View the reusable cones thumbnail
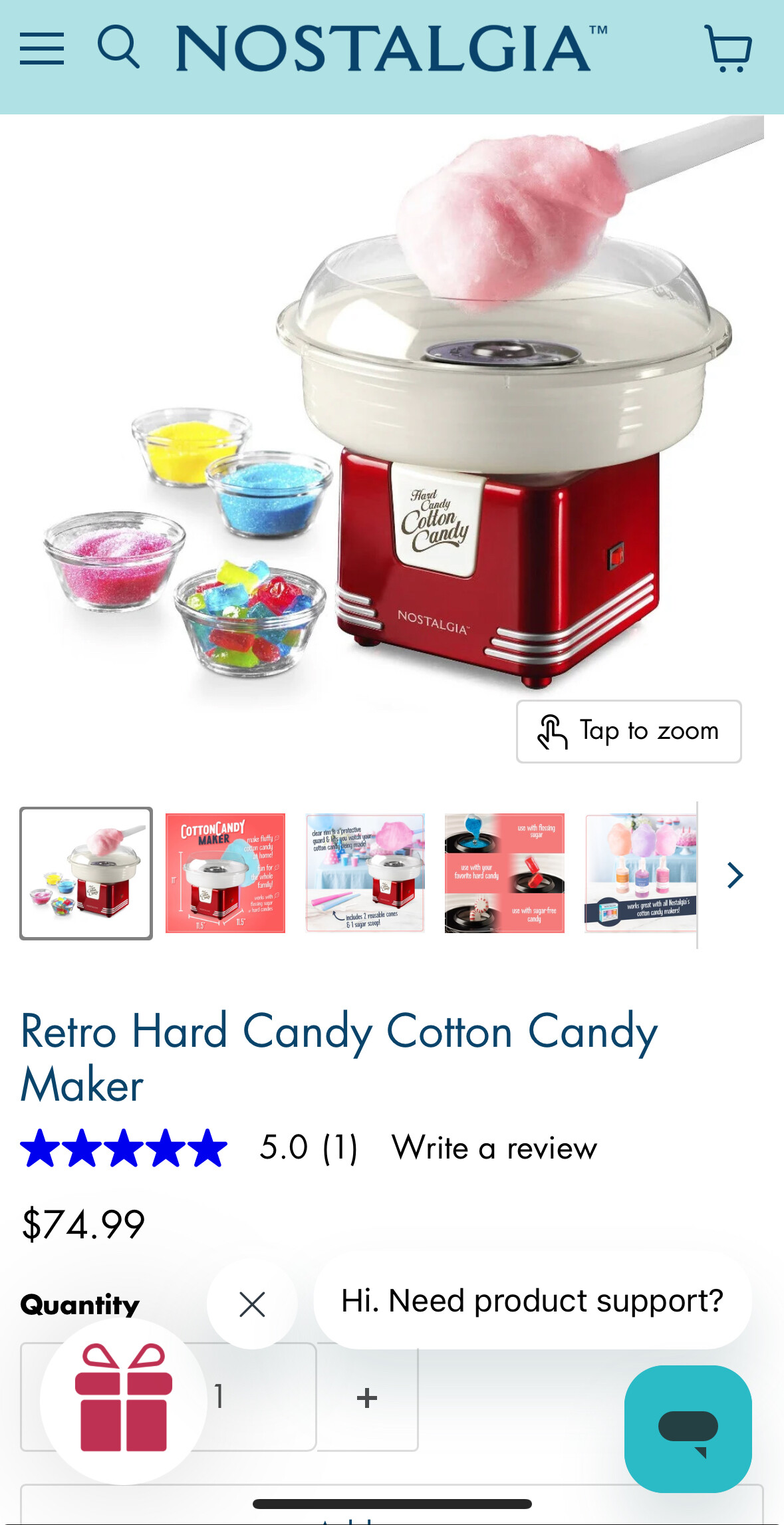Image resolution: width=784 pixels, height=1525 pixels. point(365,873)
